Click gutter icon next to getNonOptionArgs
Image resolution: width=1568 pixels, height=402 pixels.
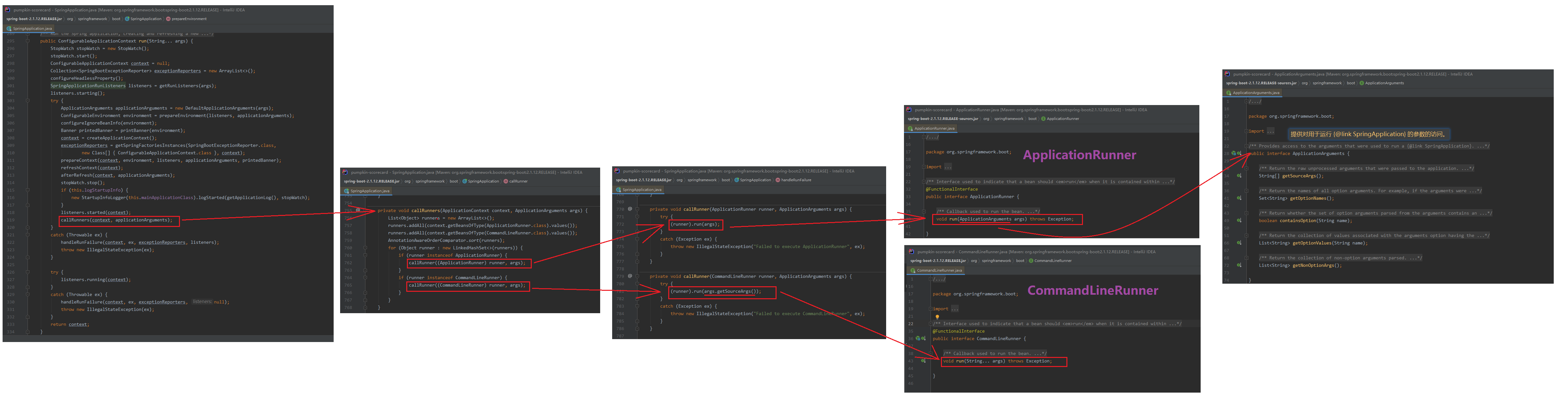(x=1239, y=265)
